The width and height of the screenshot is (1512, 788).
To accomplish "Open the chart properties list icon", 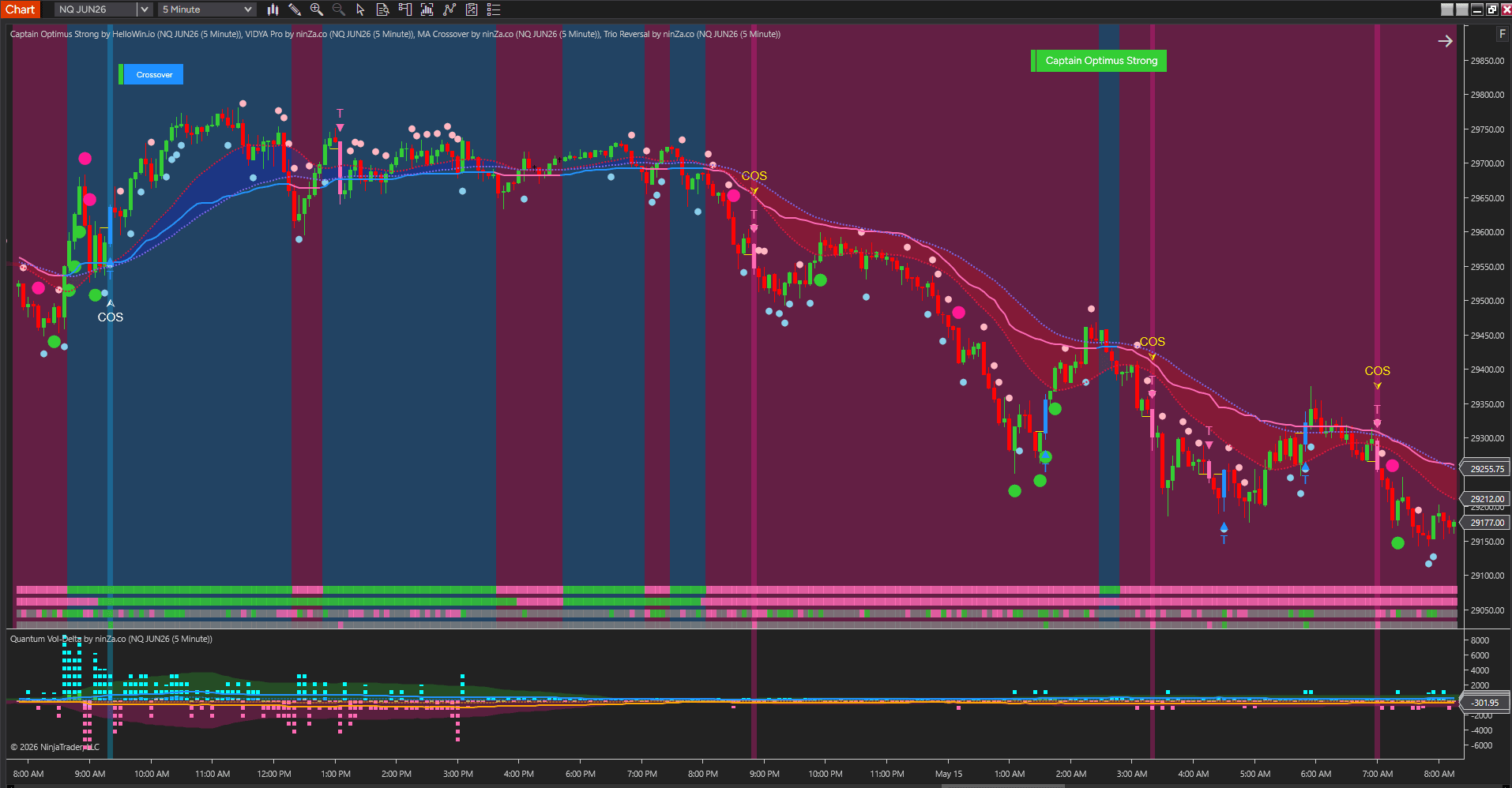I will coord(494,9).
